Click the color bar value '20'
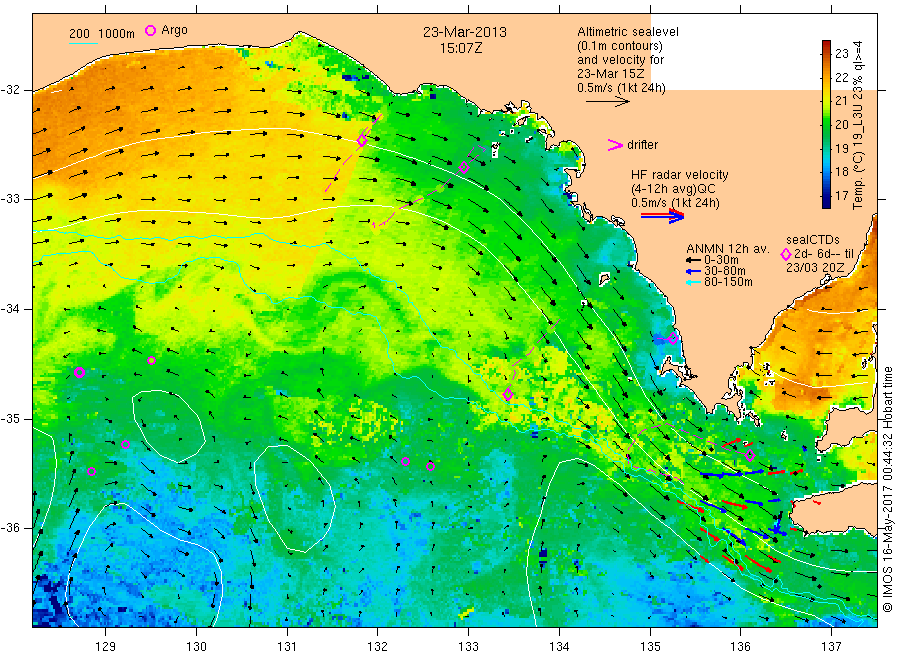 [841, 125]
